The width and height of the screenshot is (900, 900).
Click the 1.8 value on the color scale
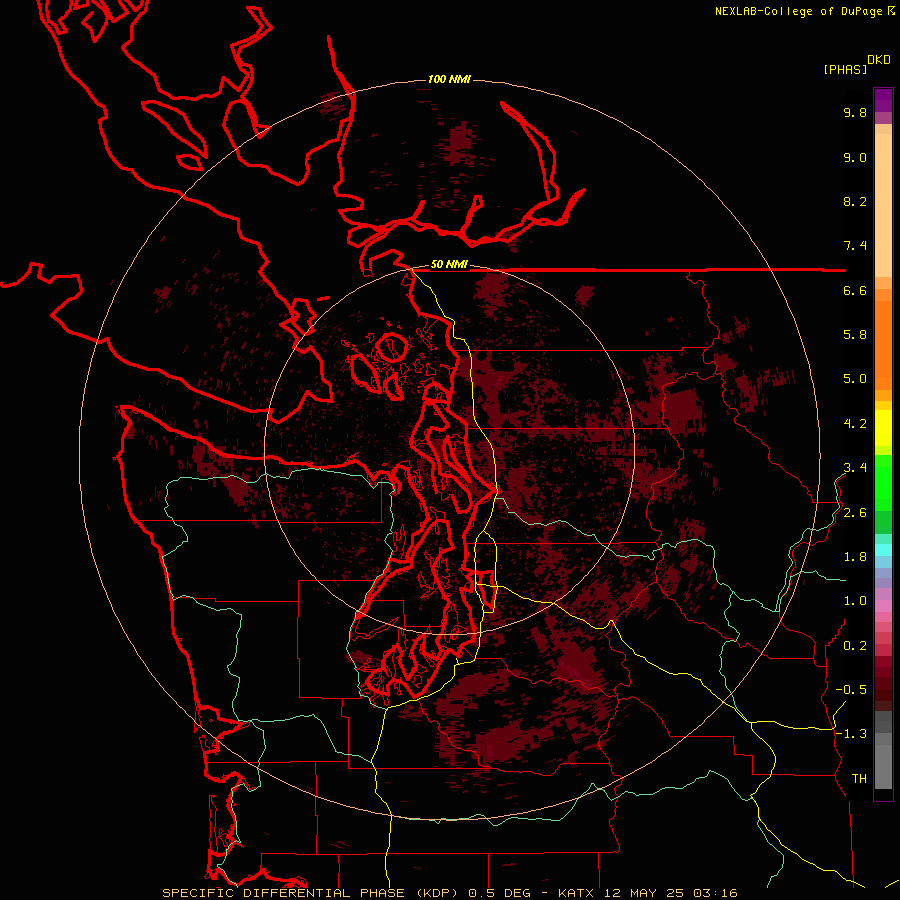click(x=855, y=557)
